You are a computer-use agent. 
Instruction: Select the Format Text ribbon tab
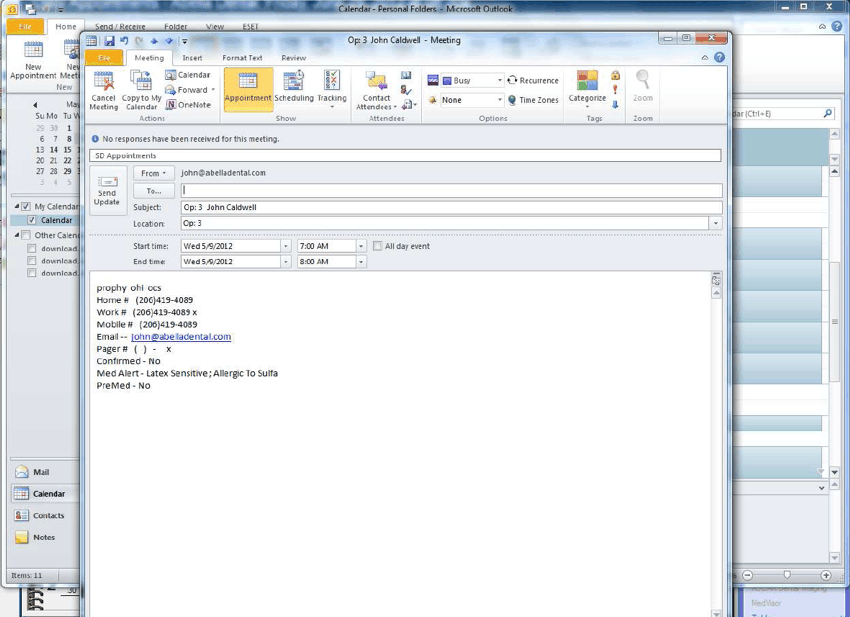tap(242, 57)
